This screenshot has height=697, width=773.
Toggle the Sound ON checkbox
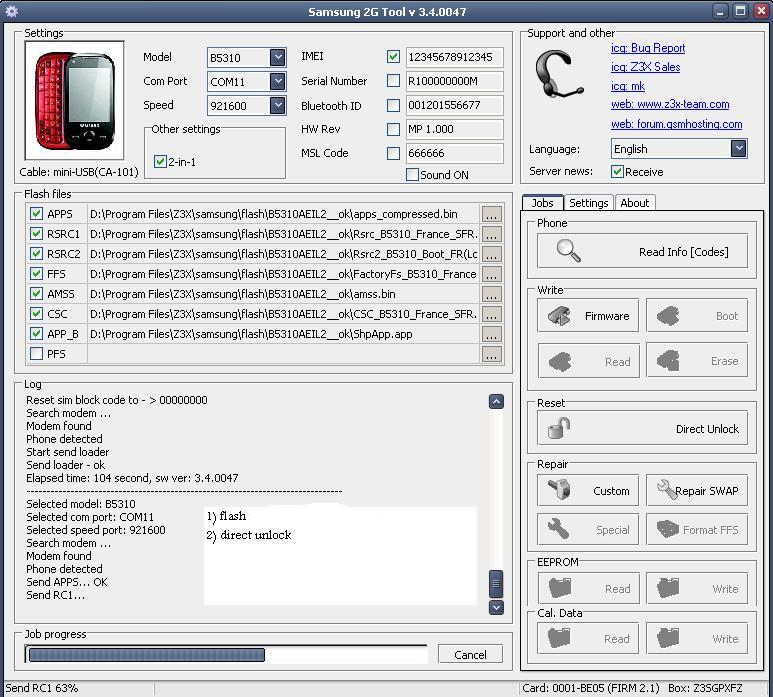pyautogui.click(x=412, y=174)
